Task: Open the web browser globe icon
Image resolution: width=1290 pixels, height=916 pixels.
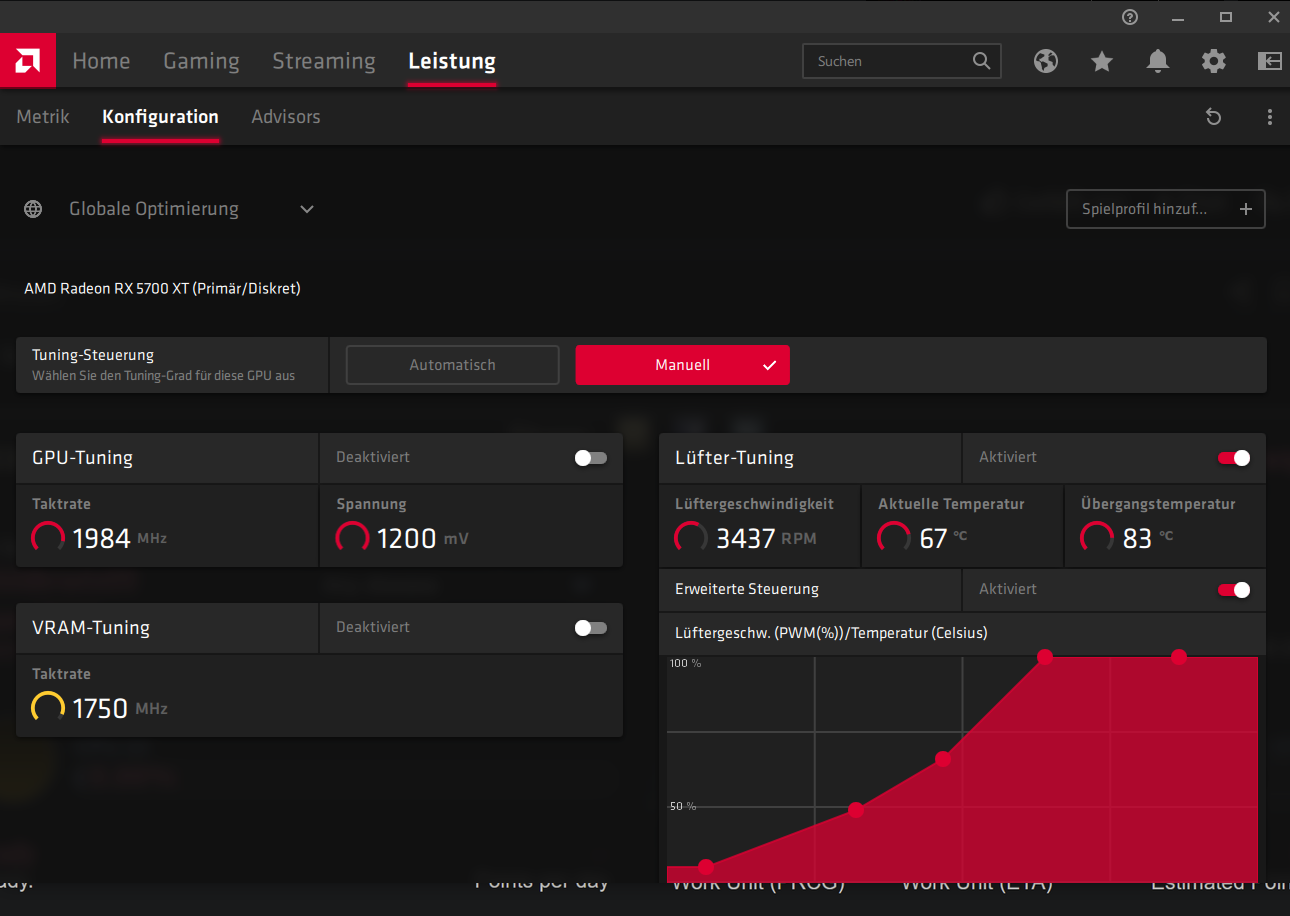Action: [x=1046, y=61]
